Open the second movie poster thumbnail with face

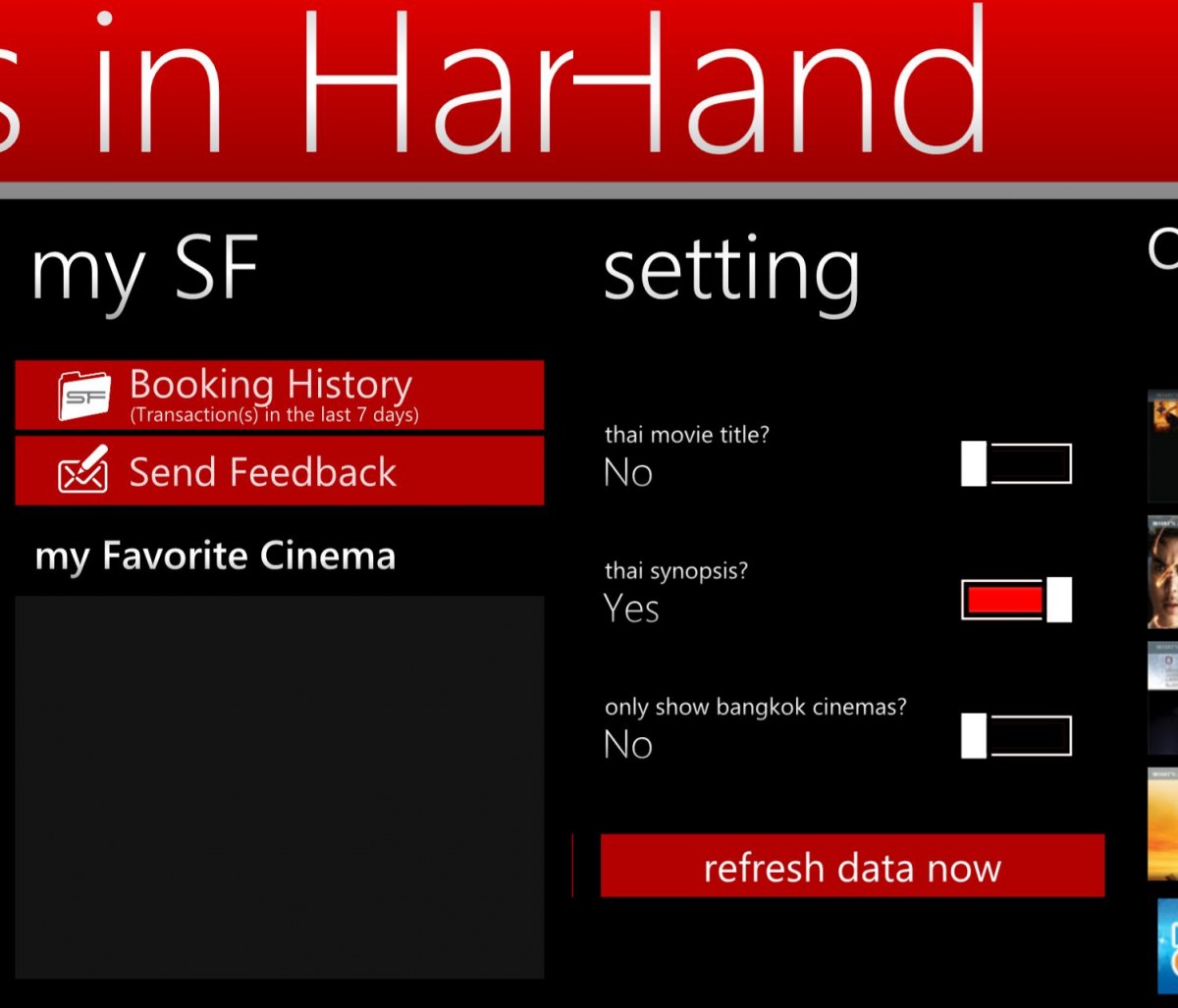(x=1162, y=572)
